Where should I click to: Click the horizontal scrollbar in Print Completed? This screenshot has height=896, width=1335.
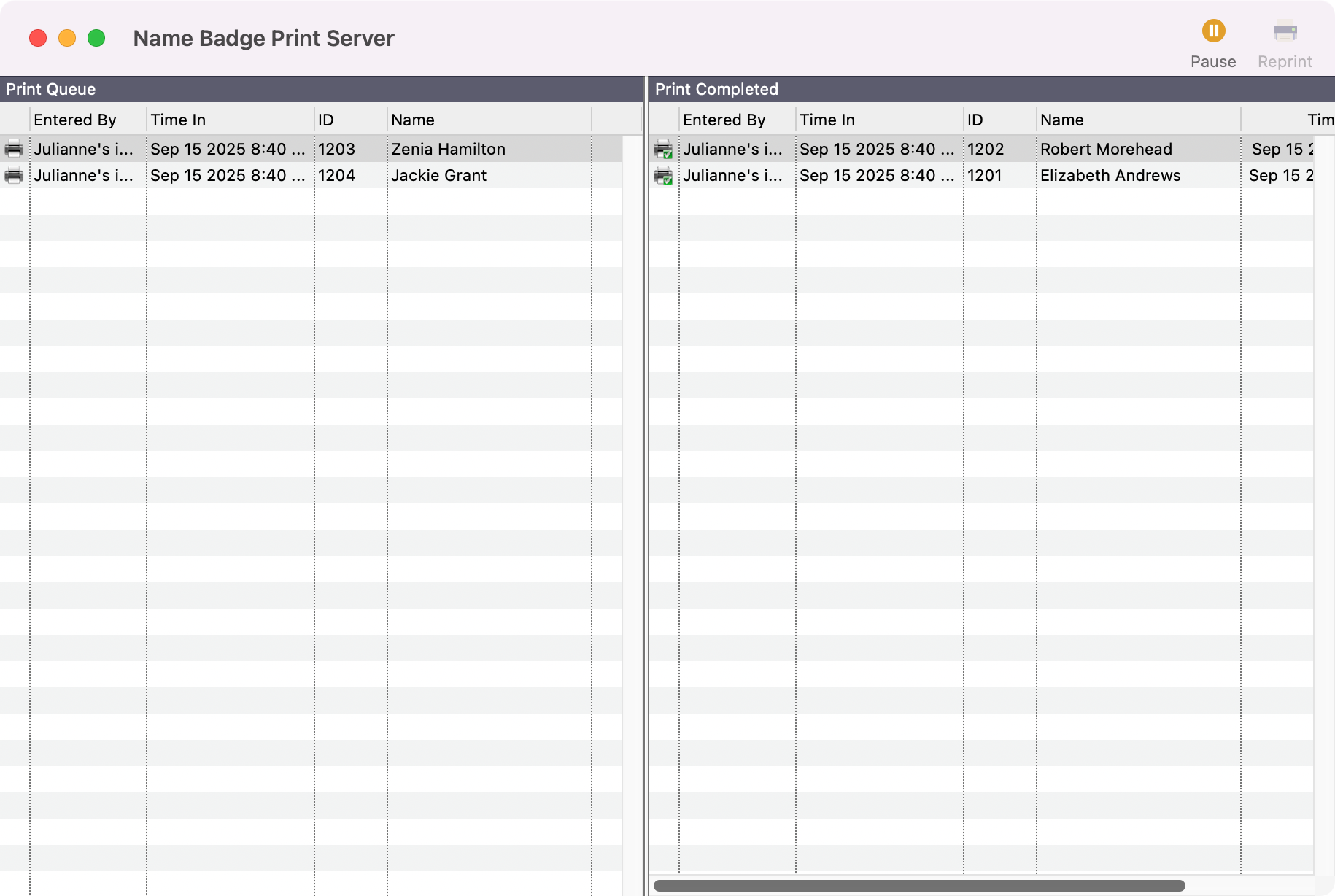tap(919, 885)
